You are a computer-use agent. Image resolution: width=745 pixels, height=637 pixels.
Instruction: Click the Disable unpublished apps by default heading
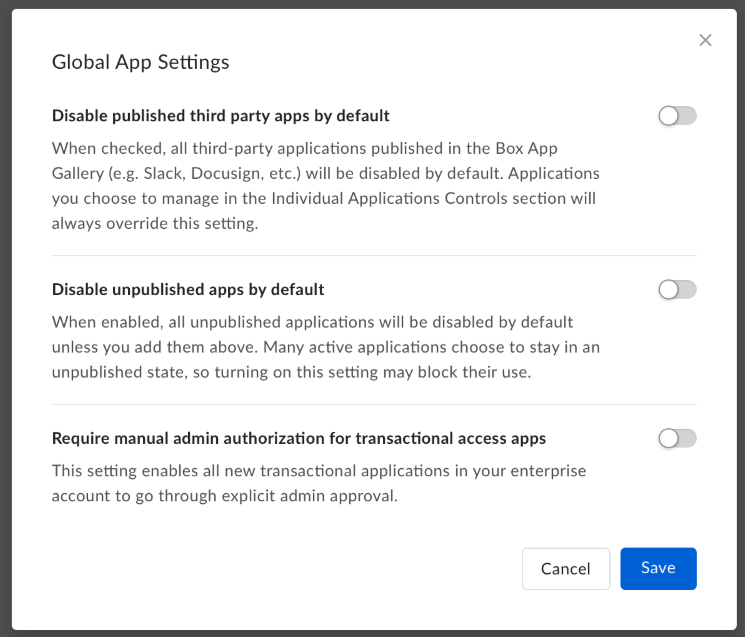pos(188,290)
